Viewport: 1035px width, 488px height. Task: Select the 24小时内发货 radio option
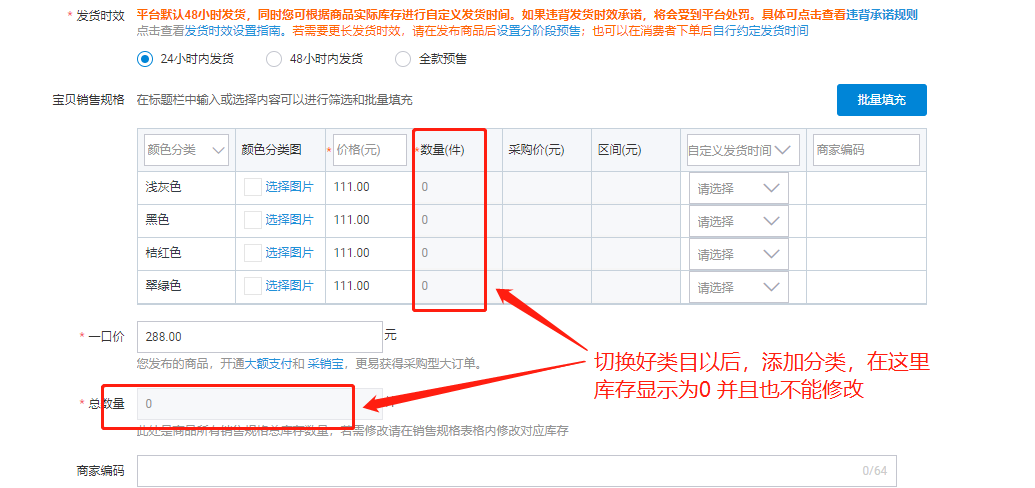[145, 59]
